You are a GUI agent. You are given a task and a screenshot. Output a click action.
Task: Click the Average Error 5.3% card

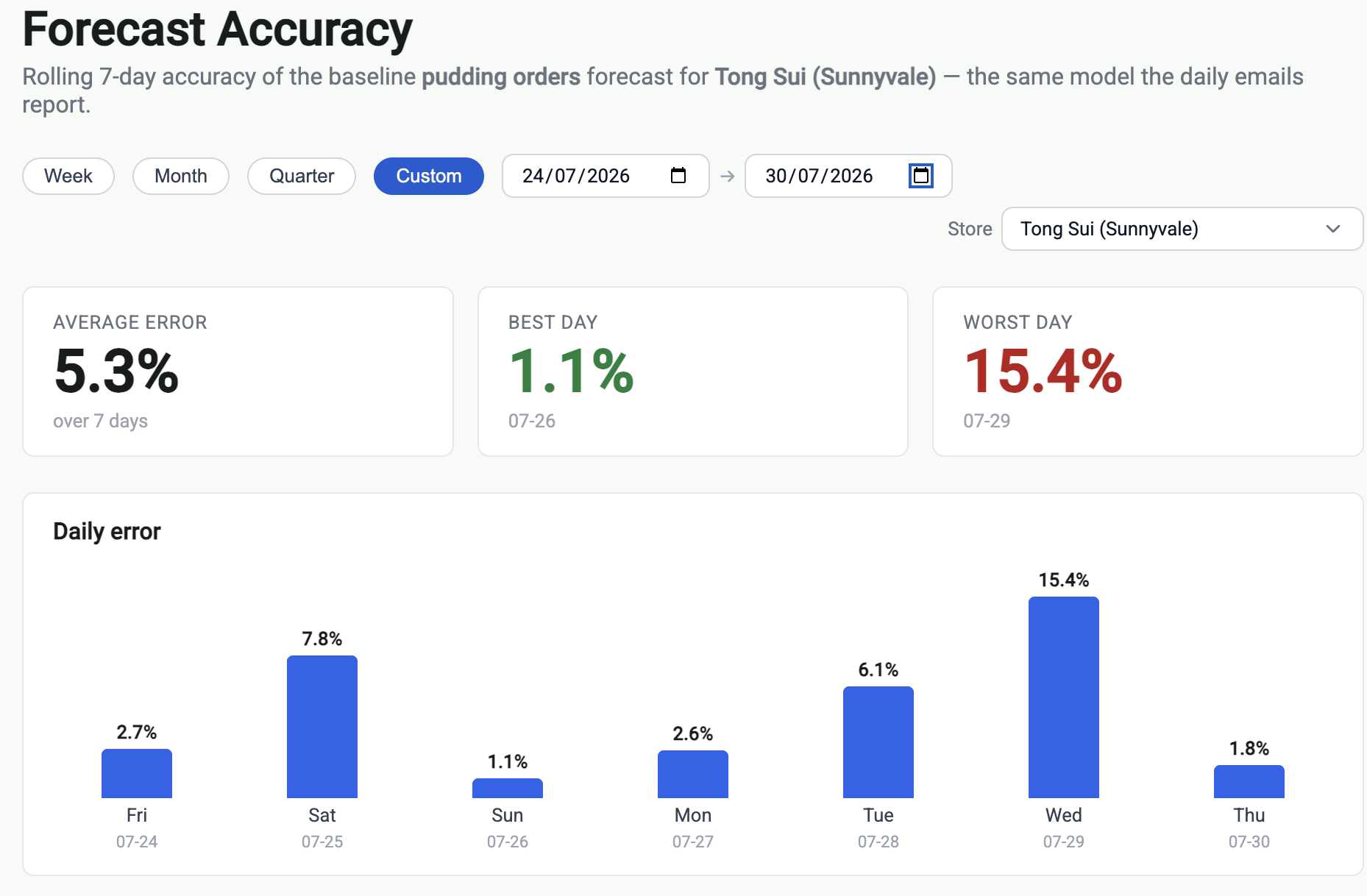point(238,371)
